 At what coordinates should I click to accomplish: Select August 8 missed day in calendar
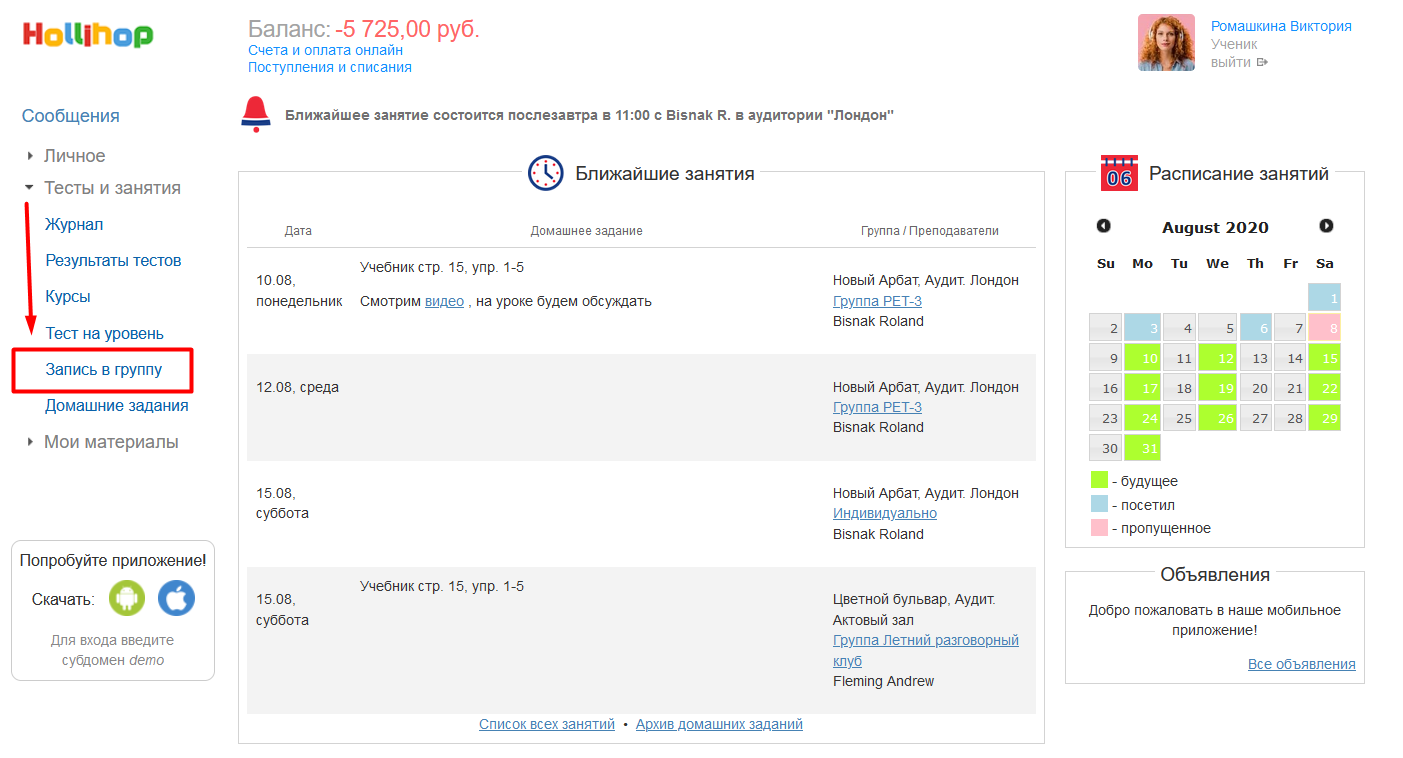1324,327
